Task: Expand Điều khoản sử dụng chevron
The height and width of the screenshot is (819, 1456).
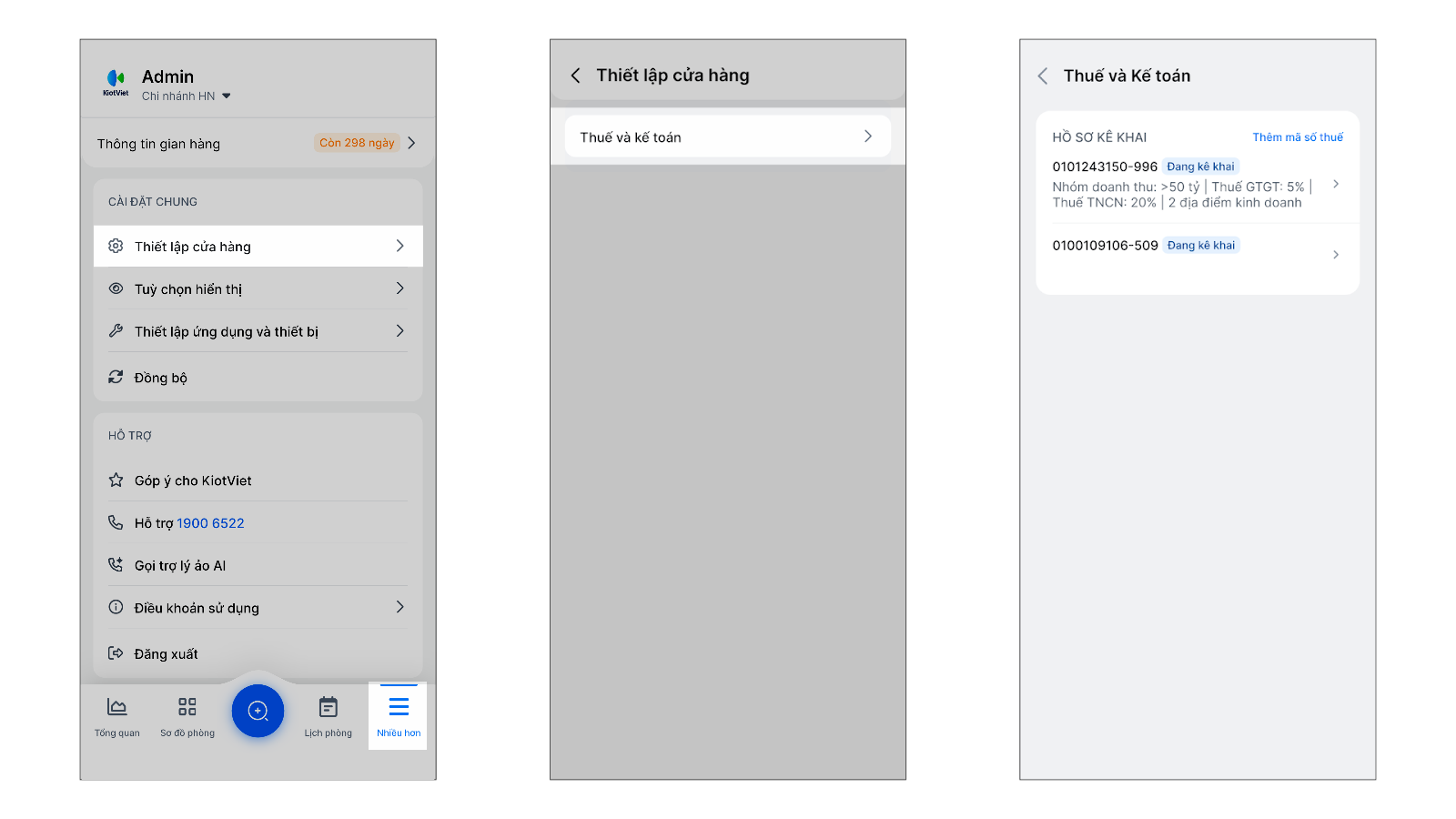Action: pyautogui.click(x=399, y=607)
